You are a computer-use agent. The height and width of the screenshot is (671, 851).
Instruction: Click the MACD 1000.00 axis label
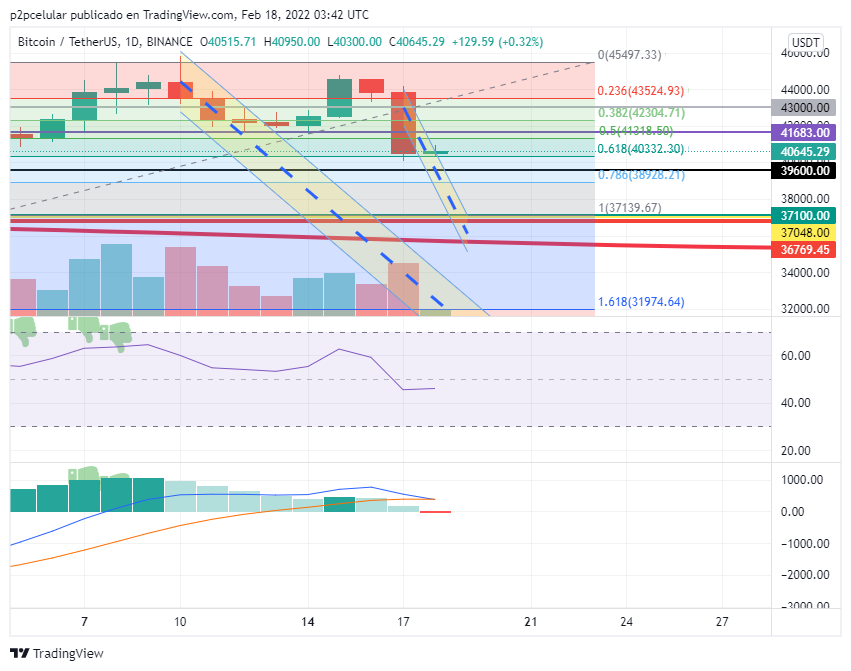pyautogui.click(x=802, y=480)
